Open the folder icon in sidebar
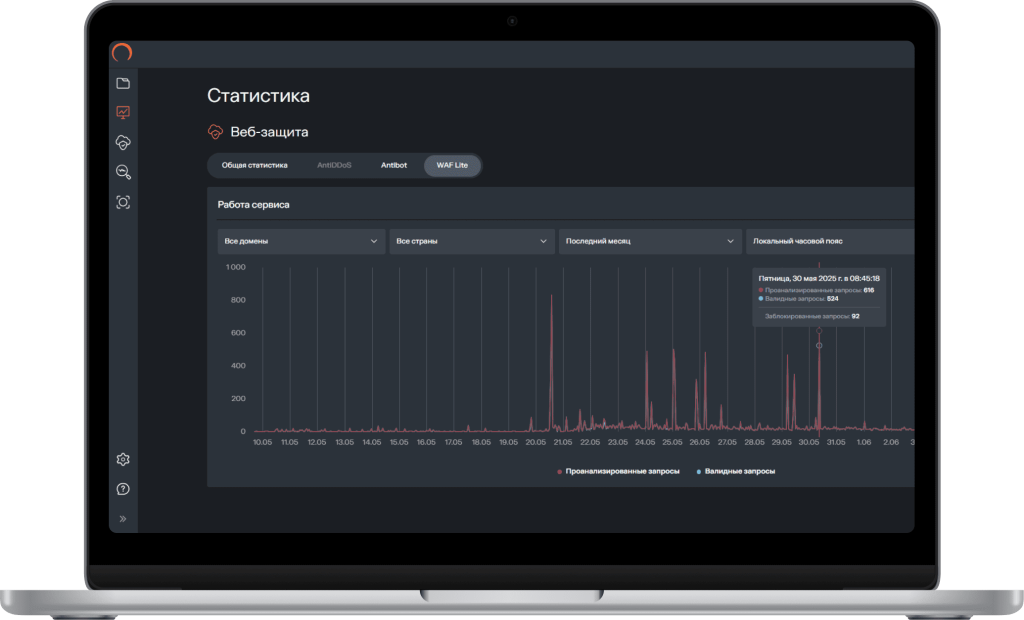The width and height of the screenshot is (1024, 620). point(123,83)
